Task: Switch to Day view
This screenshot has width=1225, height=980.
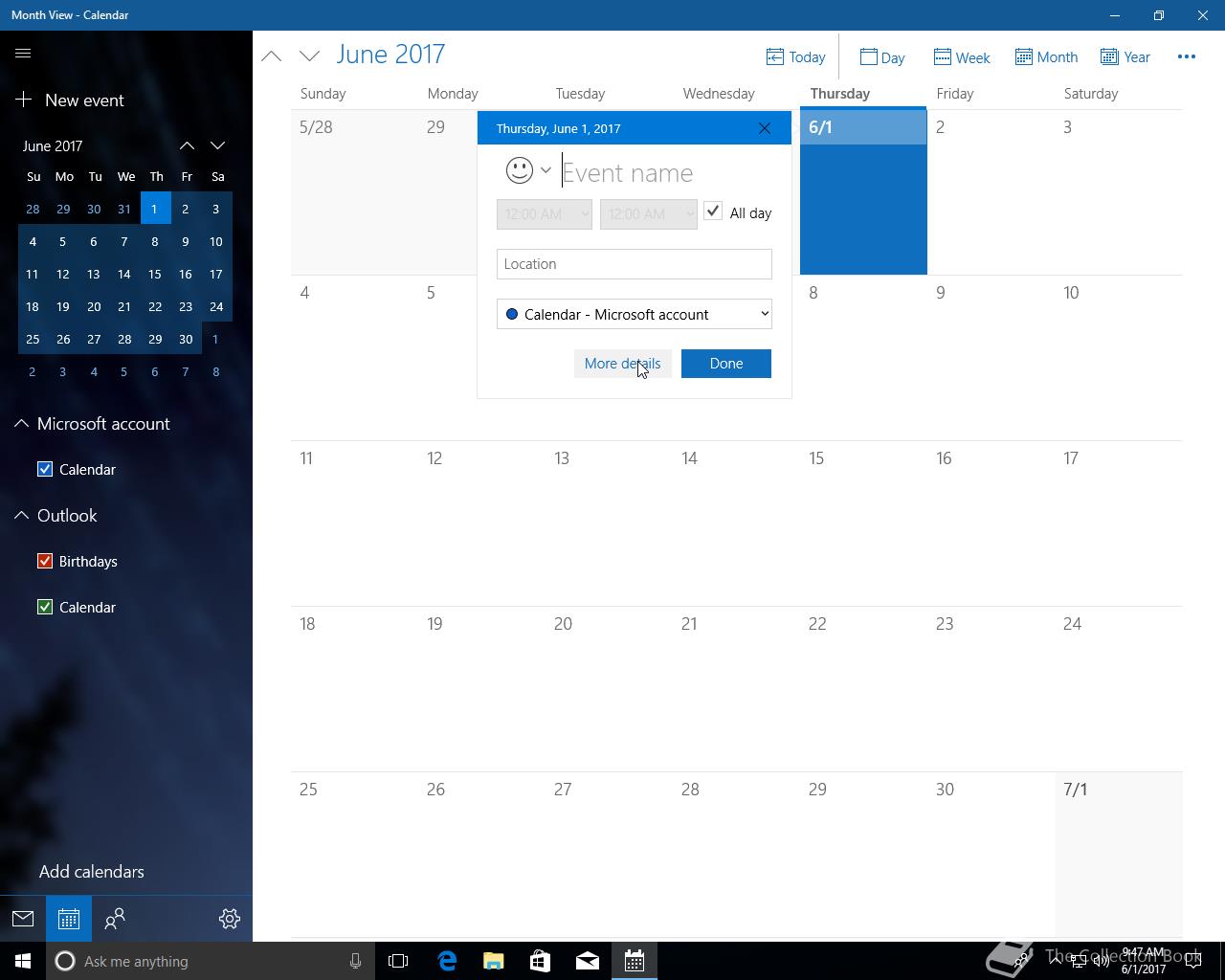Action: pos(882,57)
